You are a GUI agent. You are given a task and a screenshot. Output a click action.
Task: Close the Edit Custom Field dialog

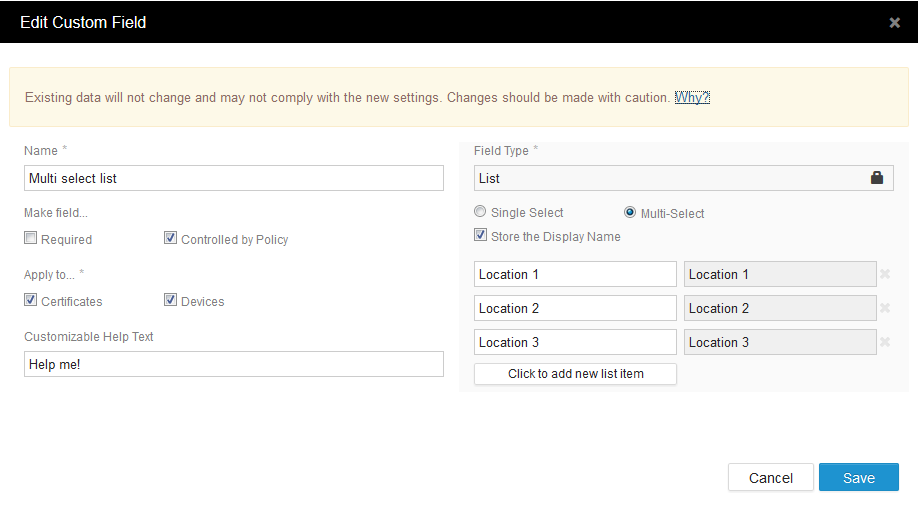[894, 23]
